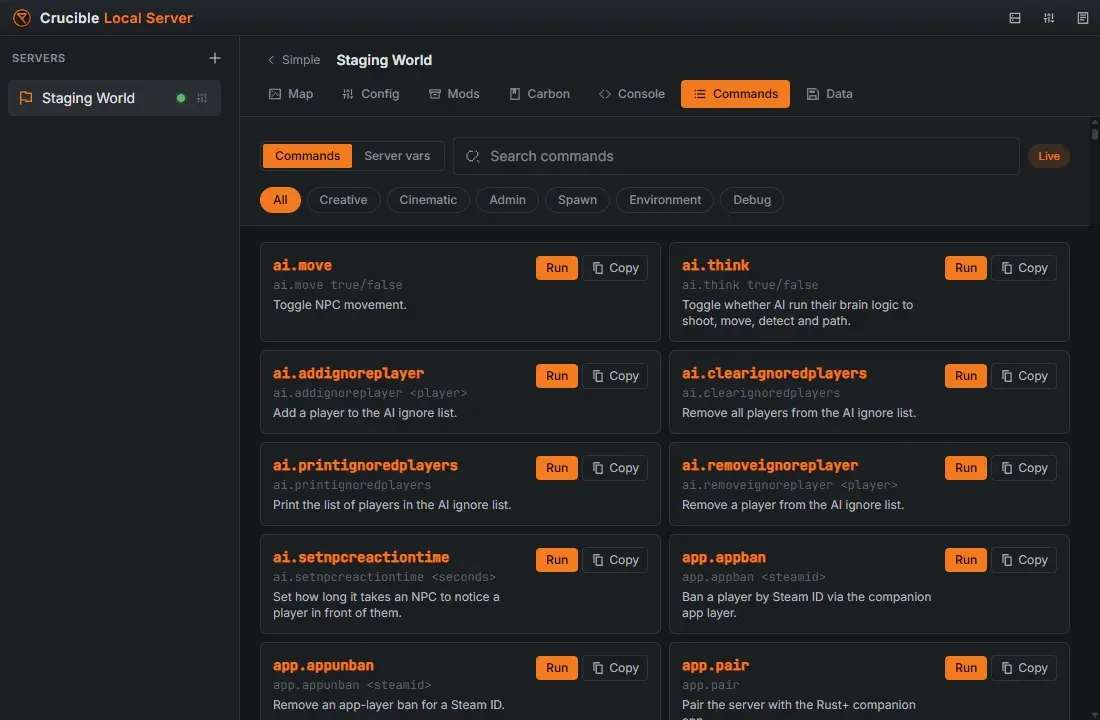
Task: Filter by Environment category chip
Action: pos(665,199)
